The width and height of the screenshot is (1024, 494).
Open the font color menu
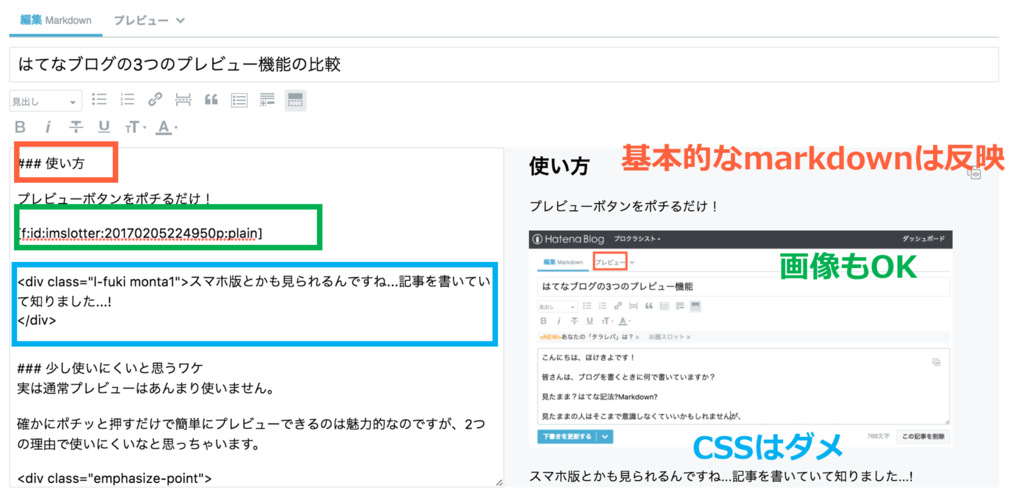point(167,127)
